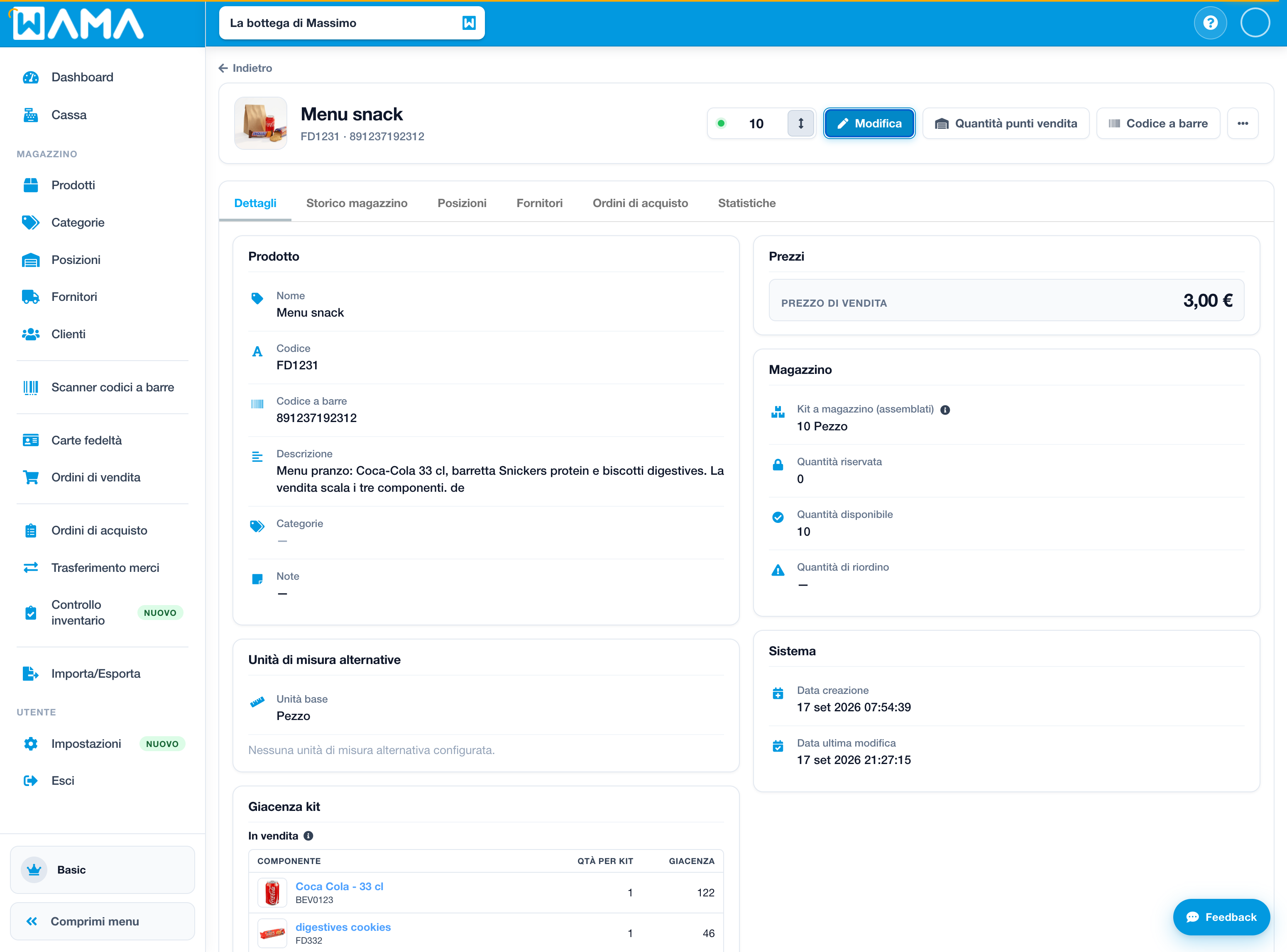Open Controllo inventario check icon
The image size is (1287, 952).
[x=31, y=613]
